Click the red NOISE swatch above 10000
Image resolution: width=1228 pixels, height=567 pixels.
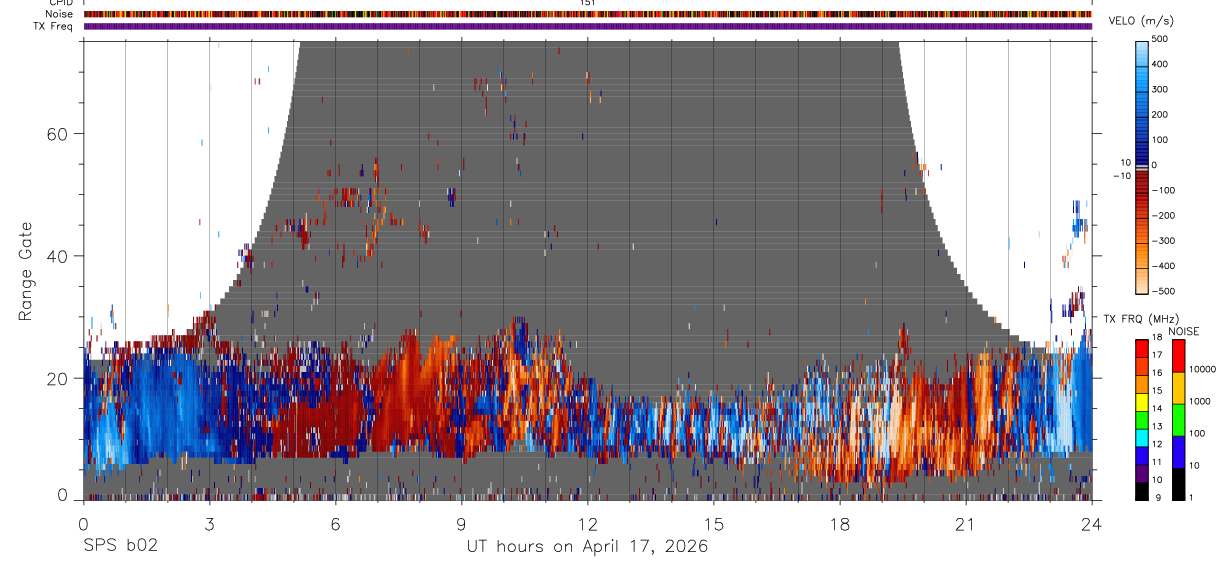(x=1178, y=355)
